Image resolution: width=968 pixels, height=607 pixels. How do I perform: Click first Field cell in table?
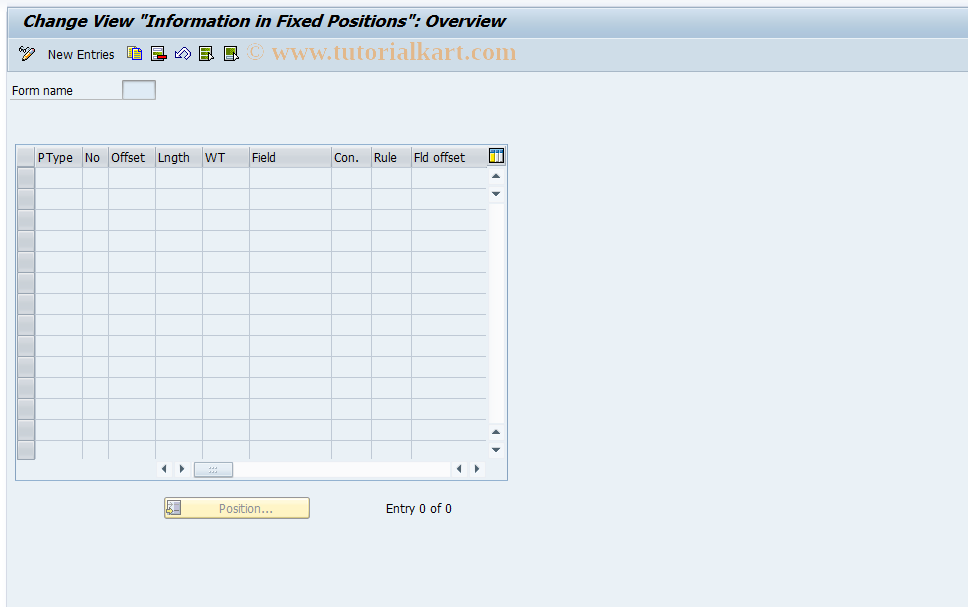pyautogui.click(x=290, y=178)
